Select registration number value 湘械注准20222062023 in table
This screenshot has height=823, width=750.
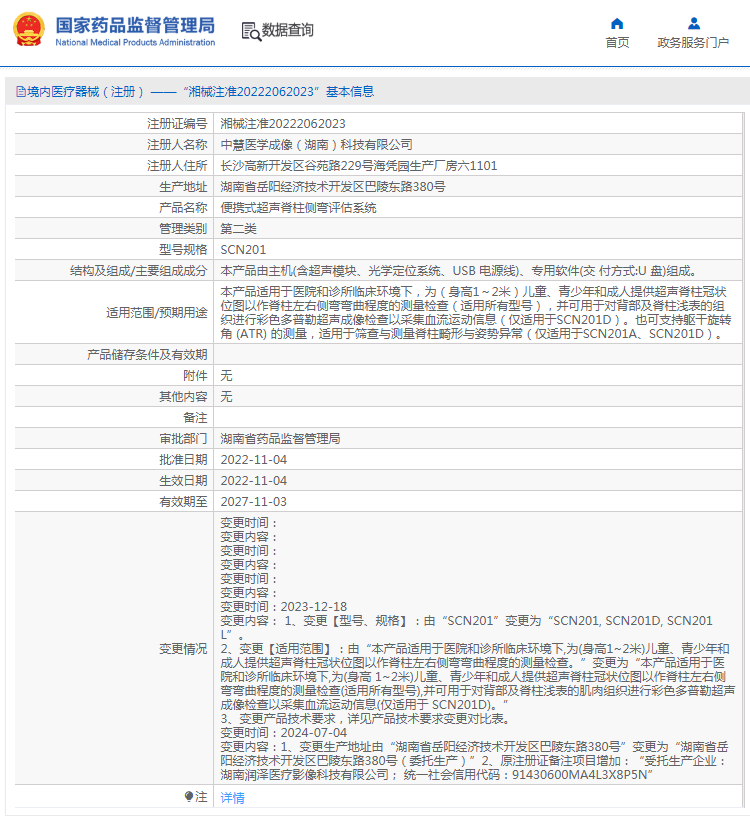pyautogui.click(x=283, y=124)
